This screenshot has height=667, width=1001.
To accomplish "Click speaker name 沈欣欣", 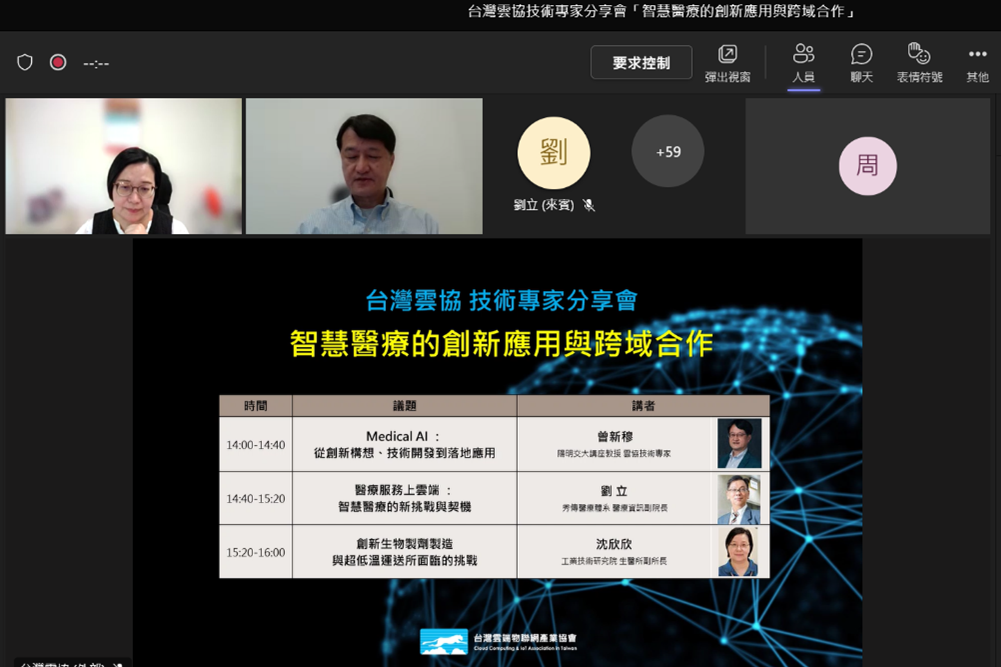I will coord(614,544).
